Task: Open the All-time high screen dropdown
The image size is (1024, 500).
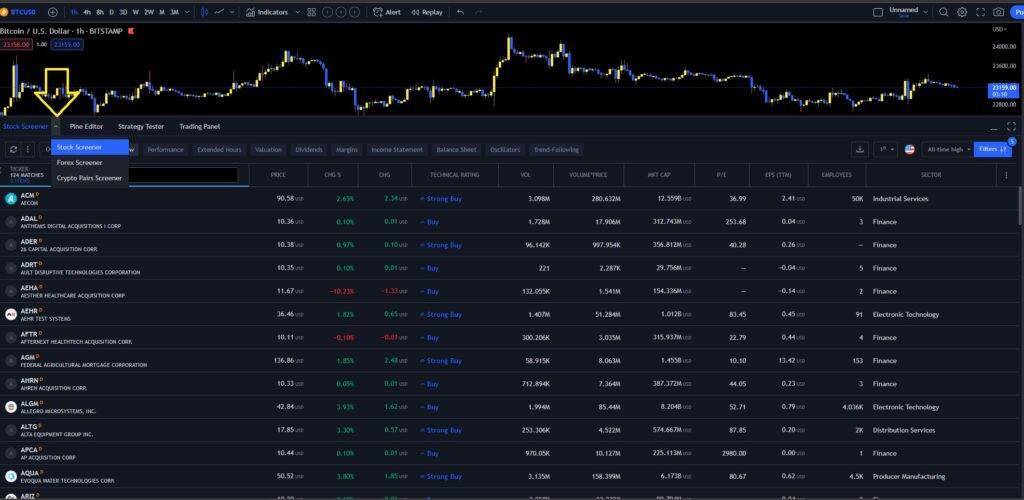Action: pyautogui.click(x=948, y=149)
